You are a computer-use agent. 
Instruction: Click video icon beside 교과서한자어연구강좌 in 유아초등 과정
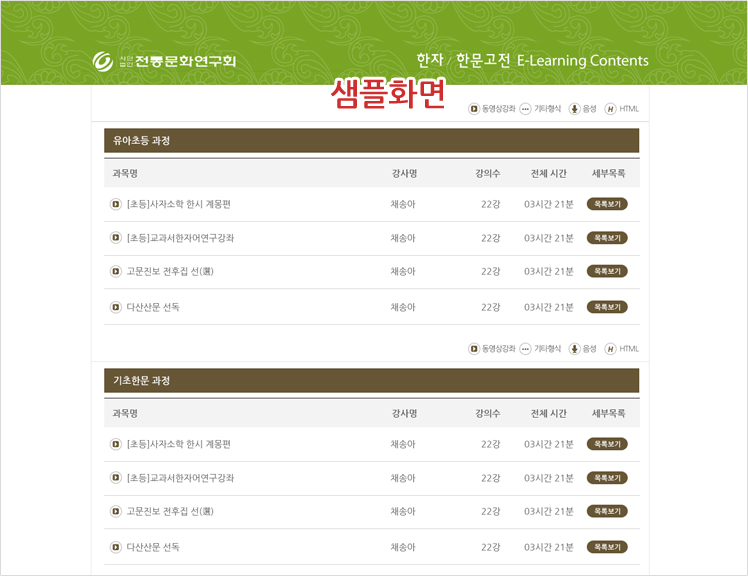coord(115,238)
